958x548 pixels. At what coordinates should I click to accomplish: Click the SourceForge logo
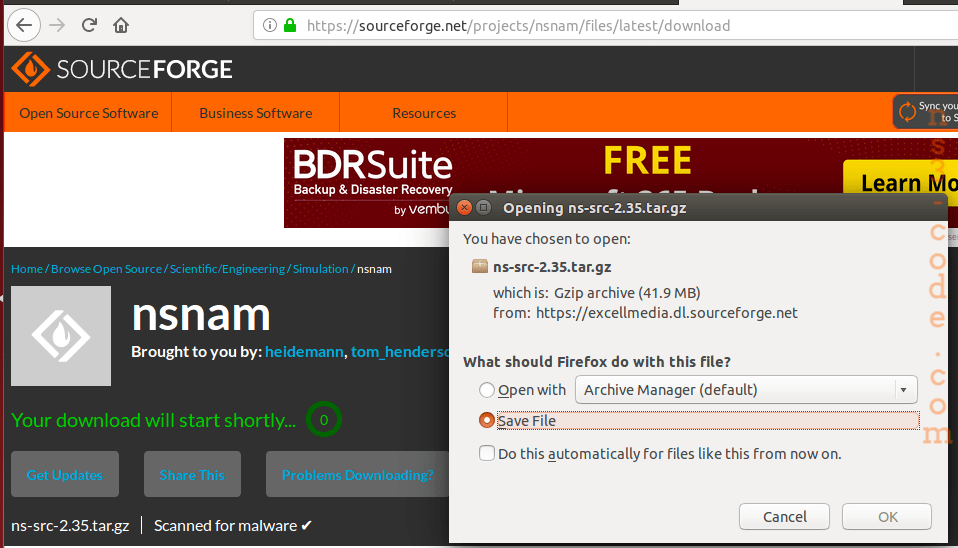click(122, 69)
